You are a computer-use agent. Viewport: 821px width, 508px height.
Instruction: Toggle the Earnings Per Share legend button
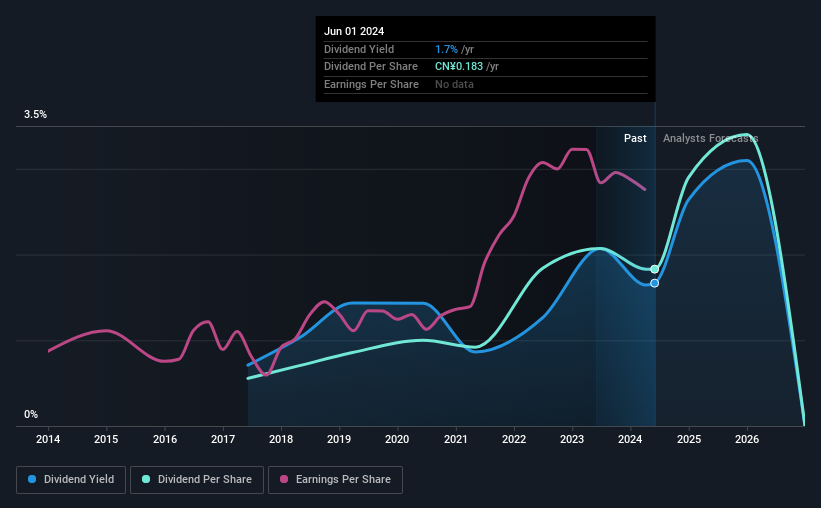click(x=336, y=480)
